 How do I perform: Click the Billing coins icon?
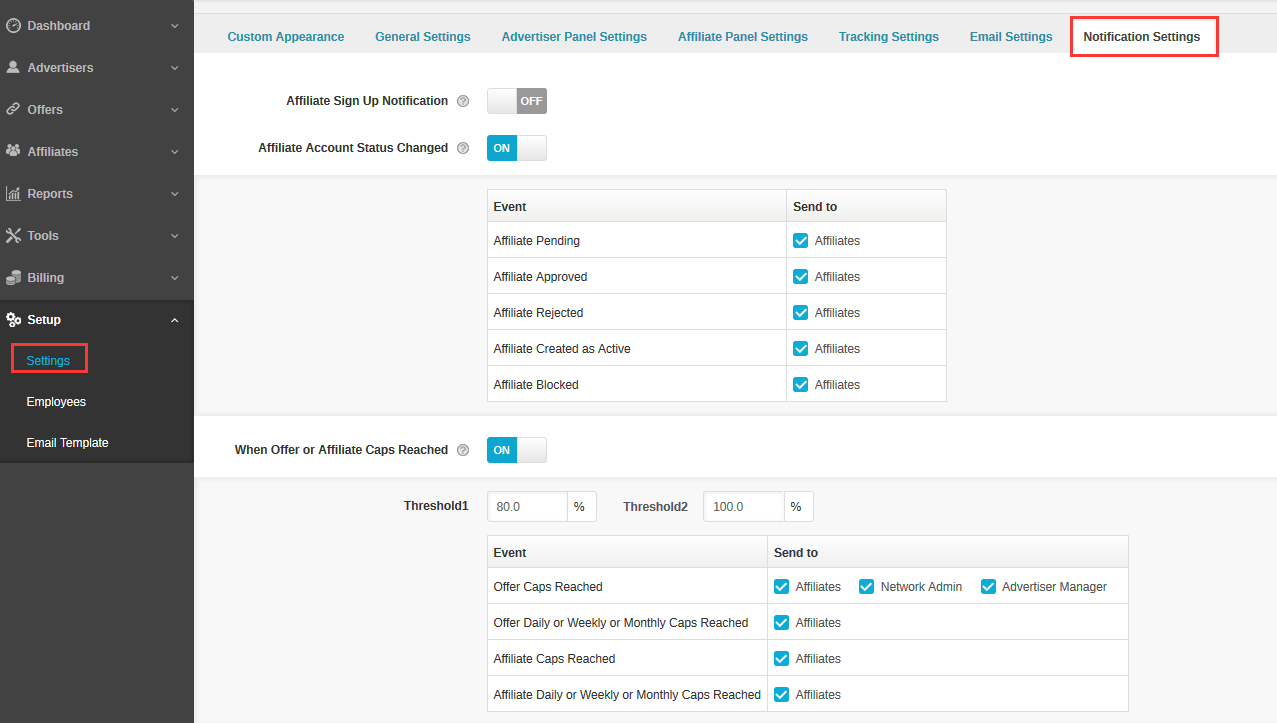click(13, 277)
